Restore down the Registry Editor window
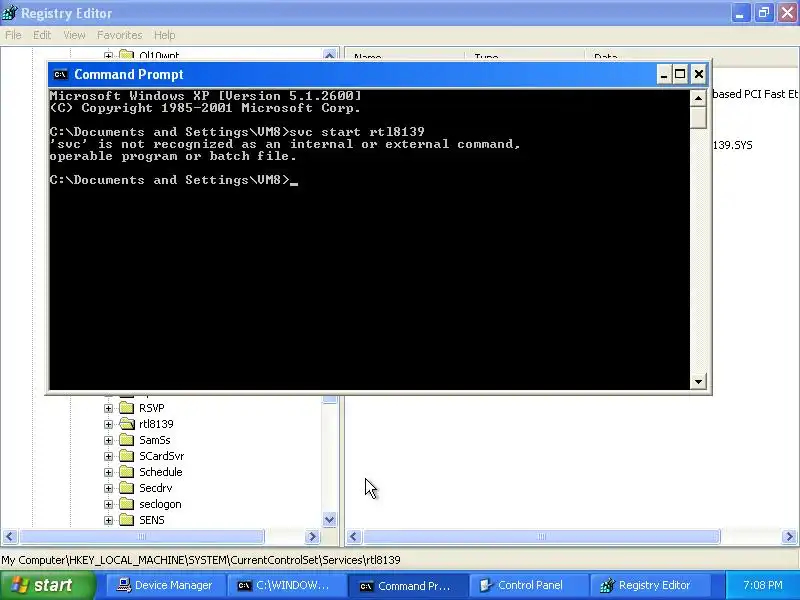The height and width of the screenshot is (600, 800). (x=764, y=13)
